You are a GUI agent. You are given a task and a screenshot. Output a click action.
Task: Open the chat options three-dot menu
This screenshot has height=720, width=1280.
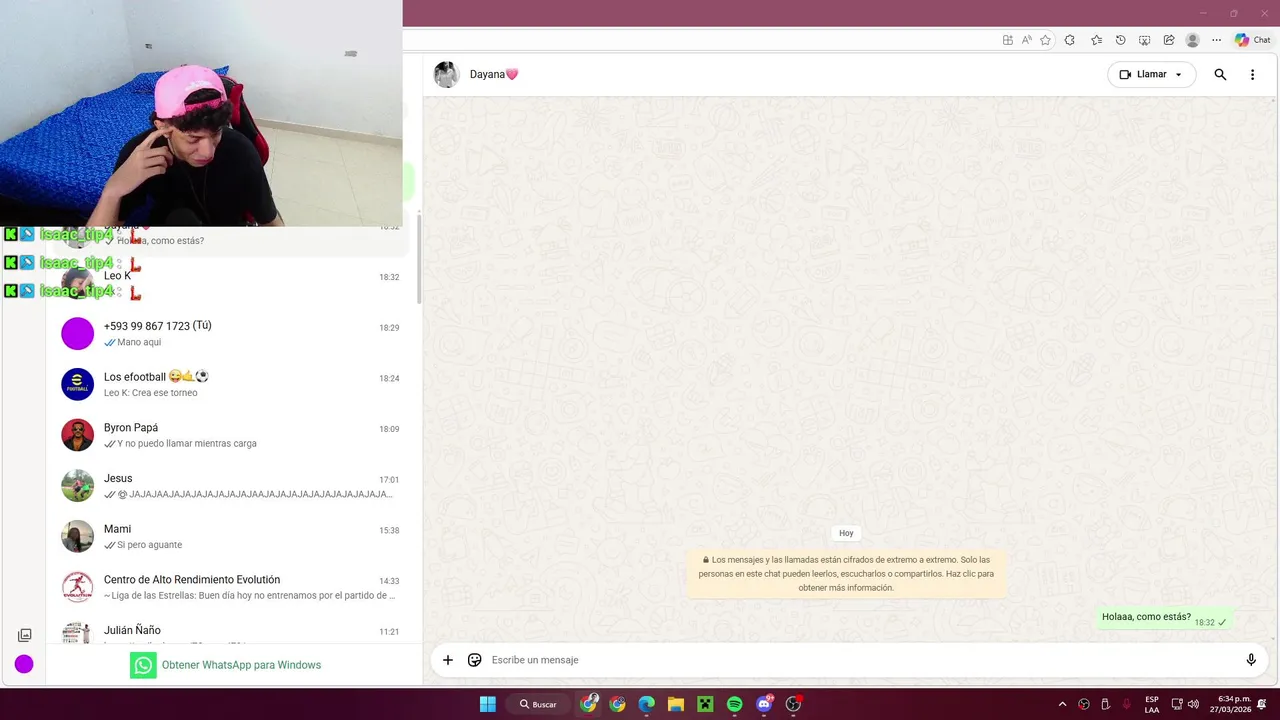[x=1252, y=75]
